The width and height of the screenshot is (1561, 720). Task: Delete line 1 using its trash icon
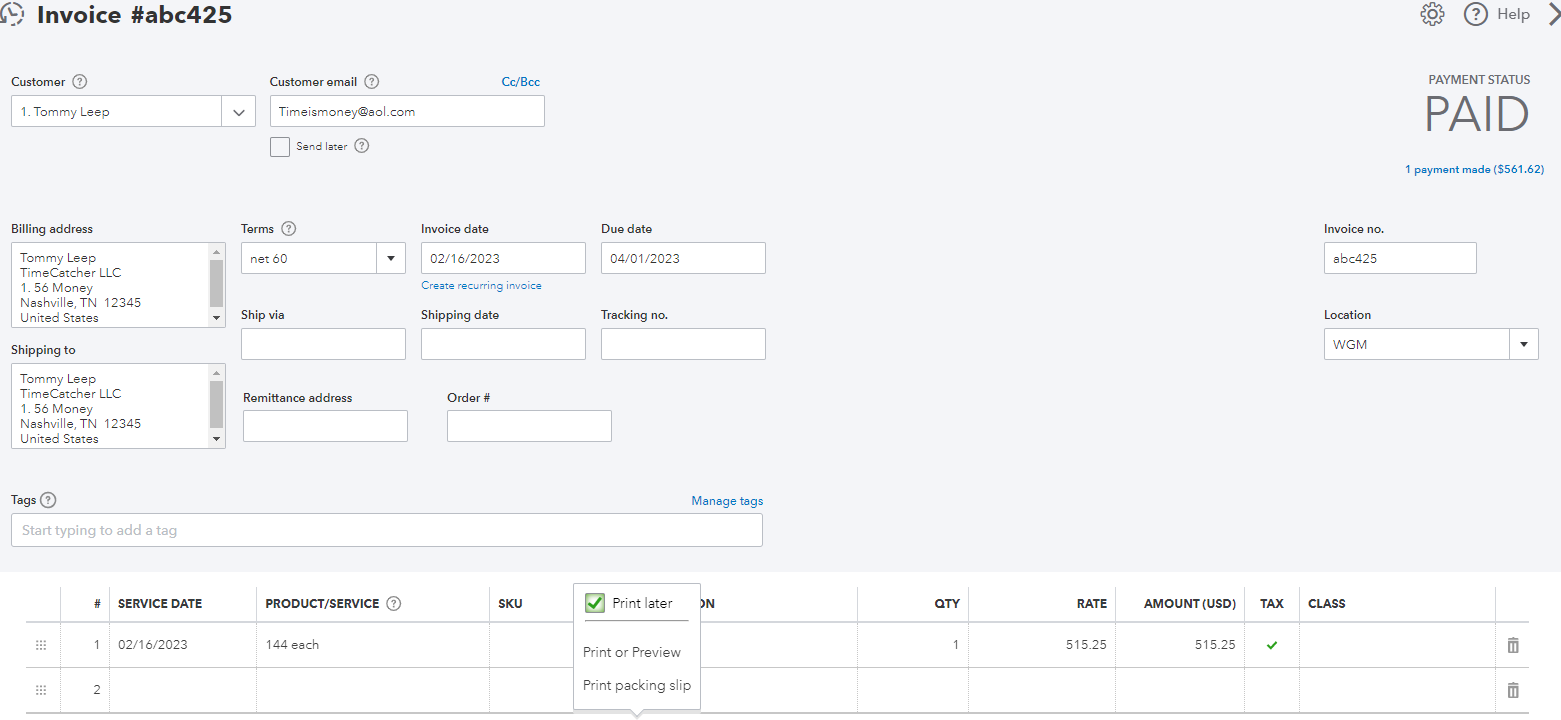click(1512, 645)
